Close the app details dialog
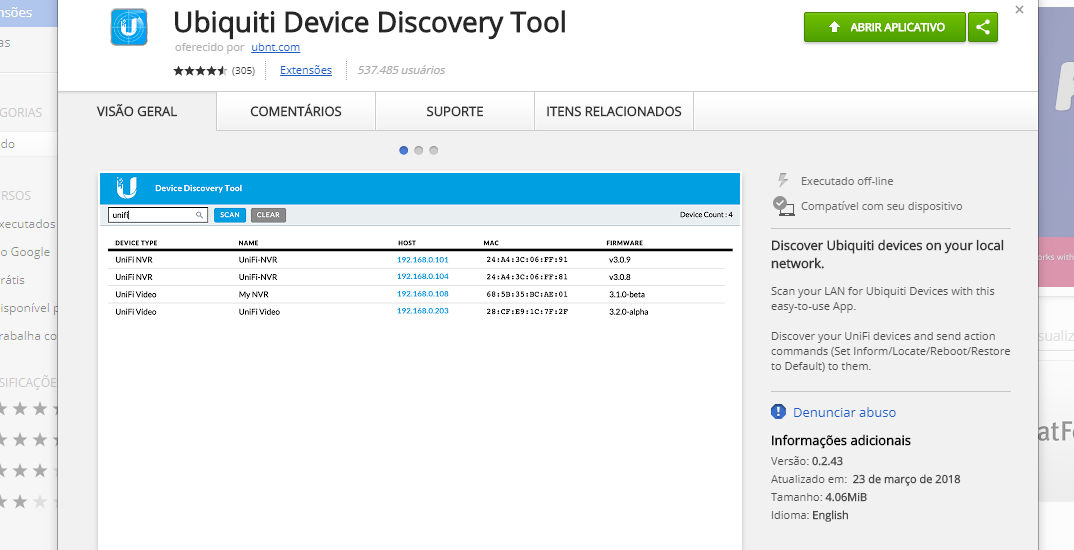Viewport: 1074px width, 550px height. [1019, 9]
